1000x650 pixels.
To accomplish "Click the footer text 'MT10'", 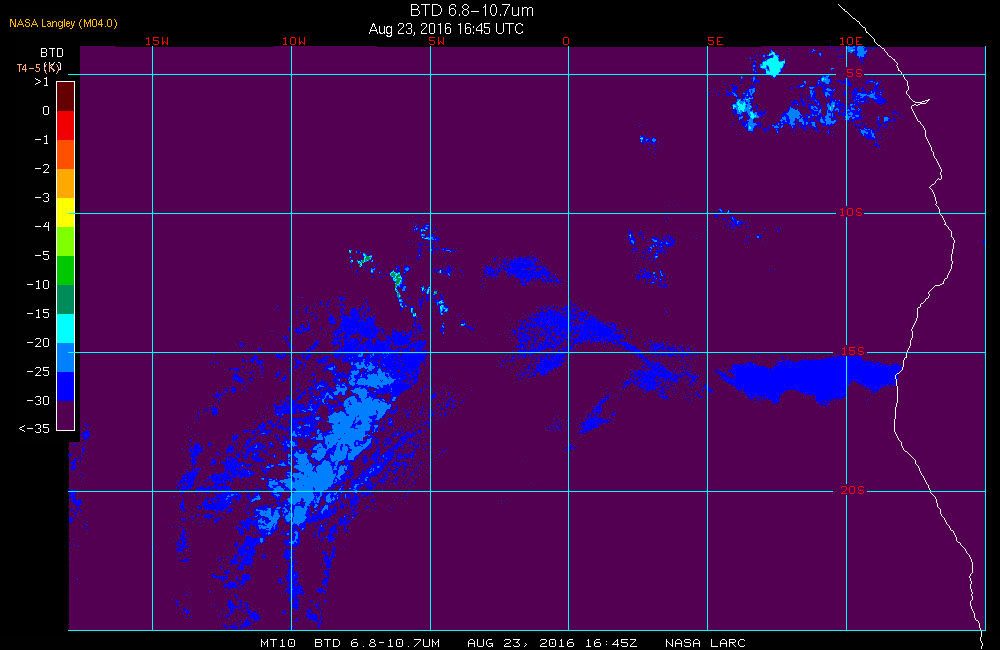I will coord(278,643).
